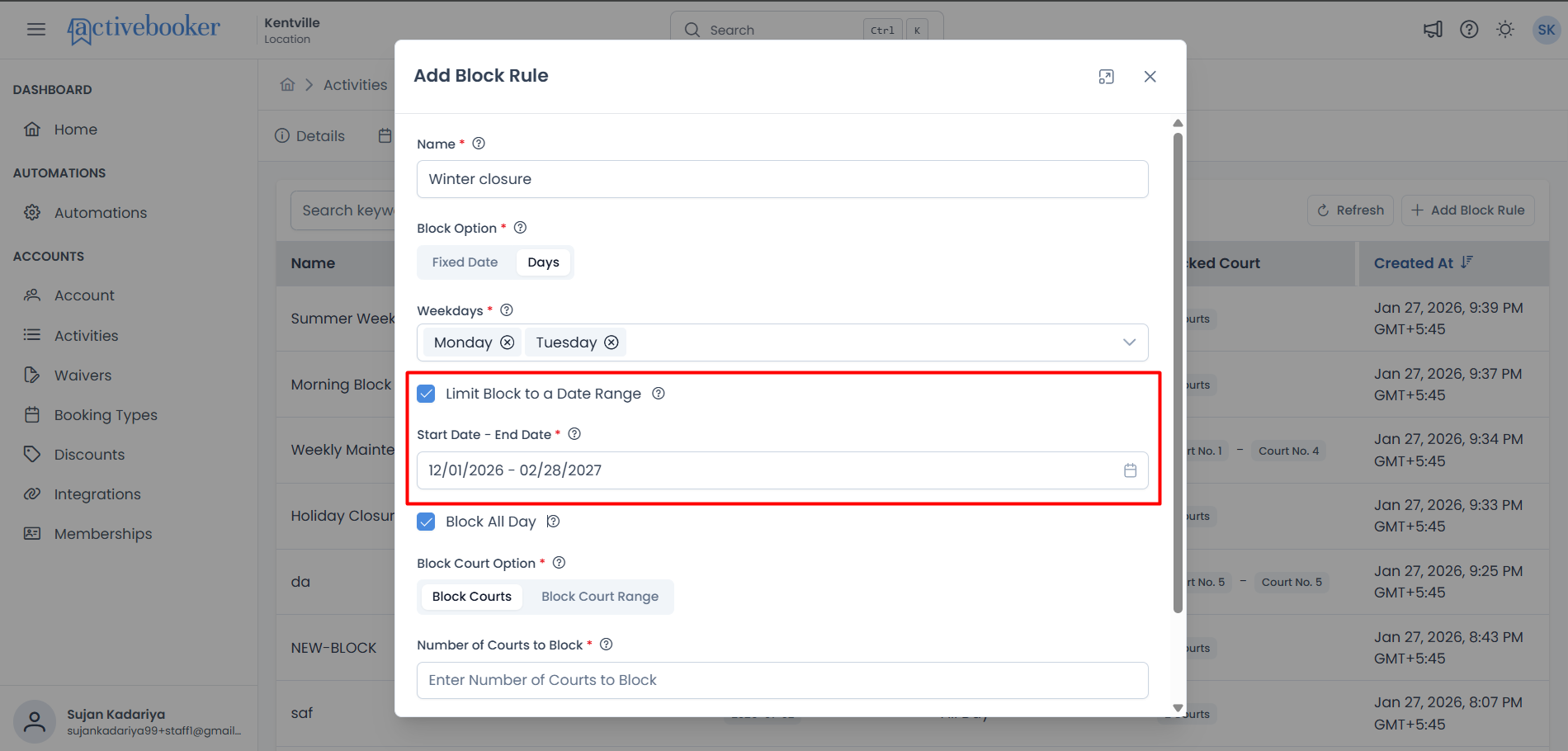The image size is (1568, 751).
Task: Select the Morning Block row name
Action: [341, 385]
